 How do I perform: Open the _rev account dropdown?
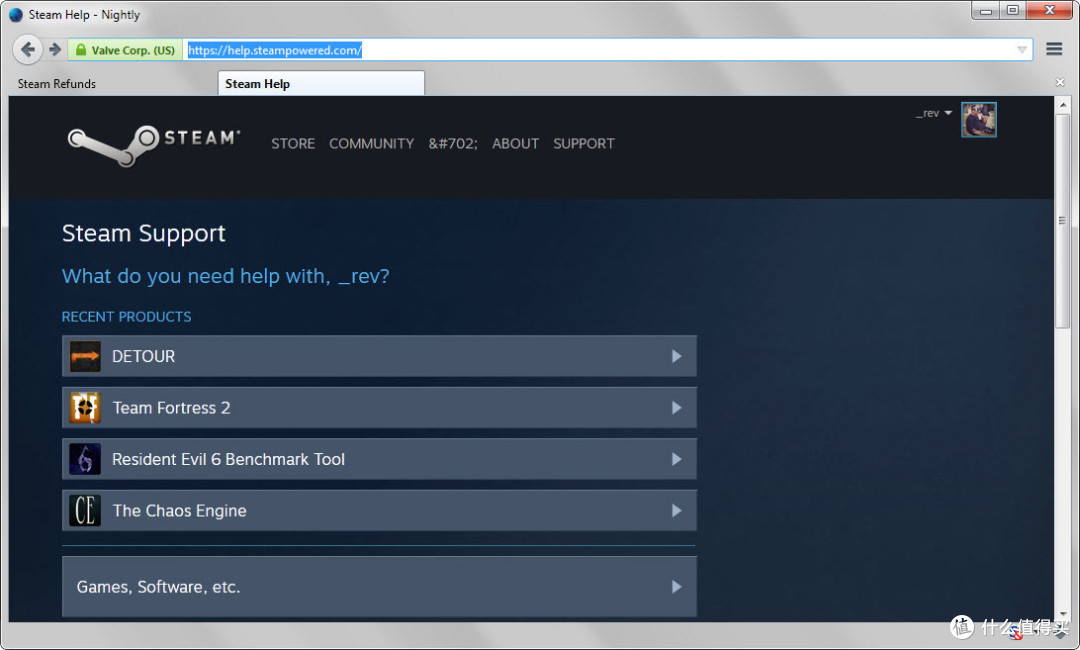933,113
